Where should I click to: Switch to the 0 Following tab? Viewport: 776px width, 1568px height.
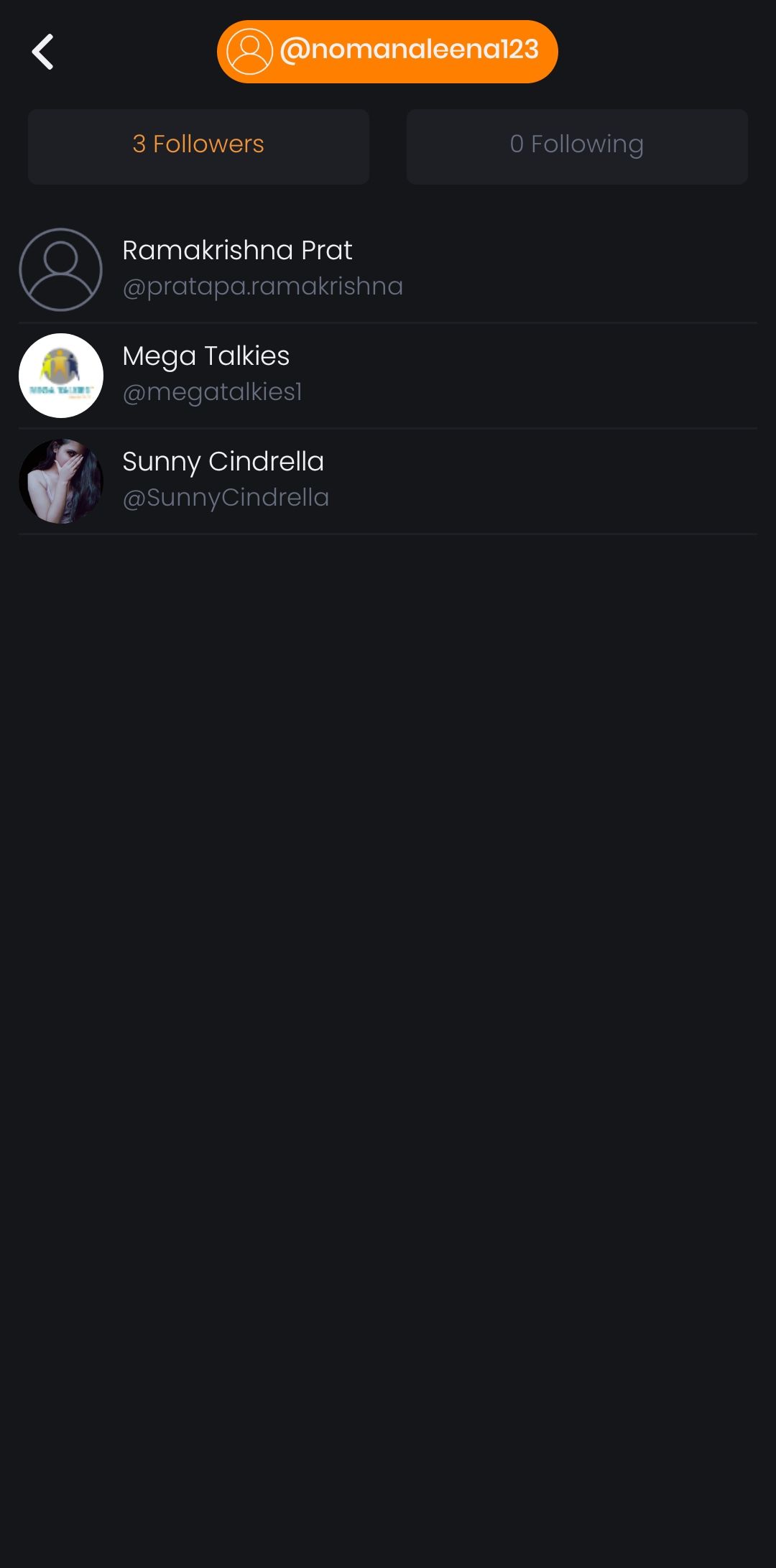click(x=577, y=147)
